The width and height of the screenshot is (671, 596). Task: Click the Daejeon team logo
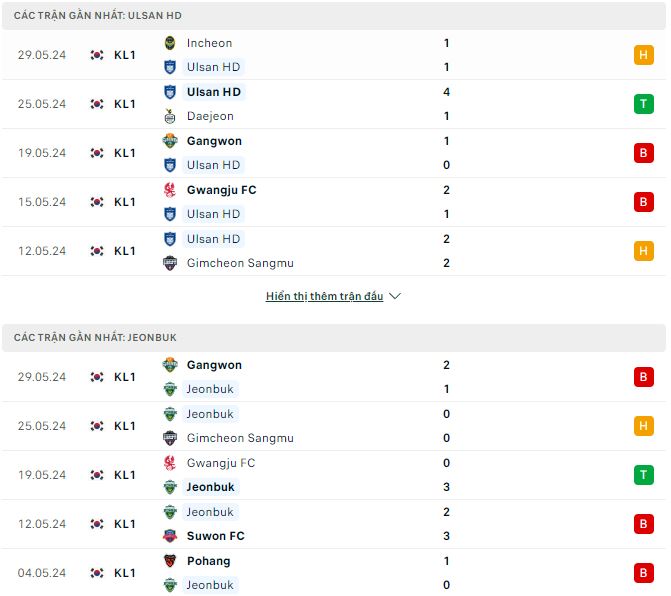pyautogui.click(x=170, y=116)
